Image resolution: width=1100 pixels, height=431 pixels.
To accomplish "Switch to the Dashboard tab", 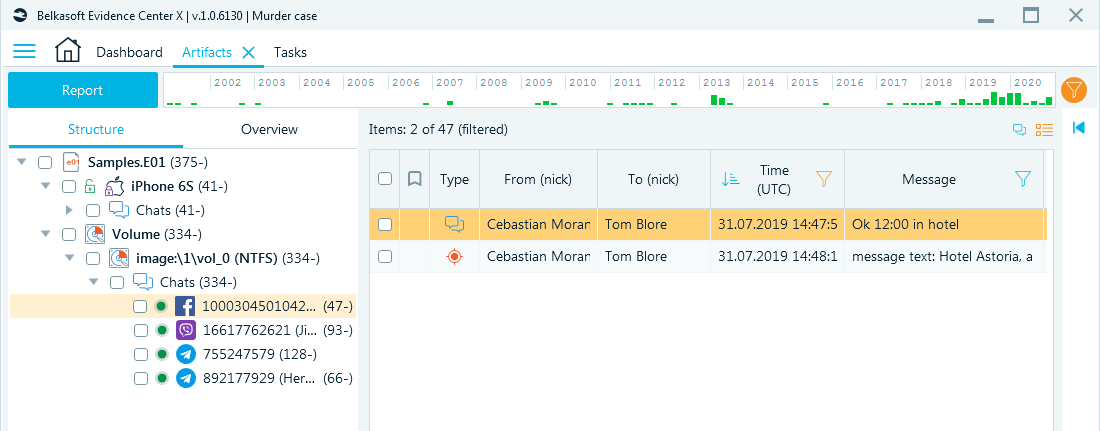I will coord(129,52).
